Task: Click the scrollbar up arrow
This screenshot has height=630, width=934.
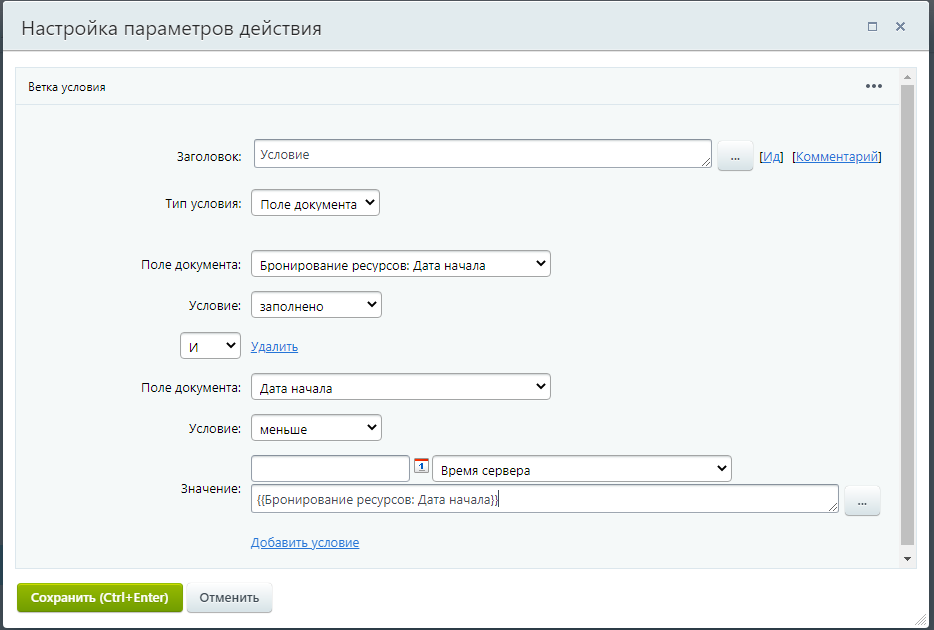Action: click(907, 77)
